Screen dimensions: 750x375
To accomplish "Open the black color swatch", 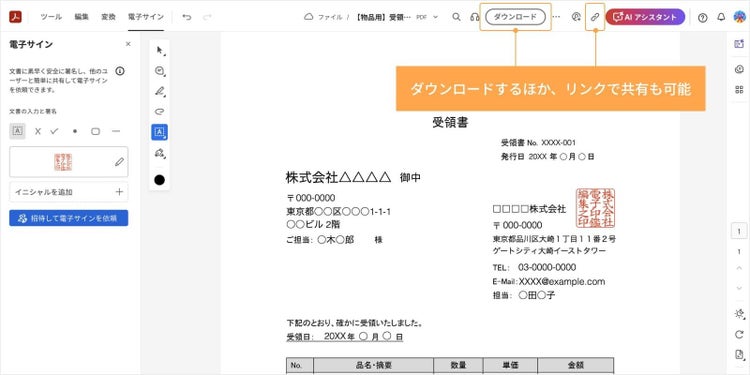I will 160,180.
